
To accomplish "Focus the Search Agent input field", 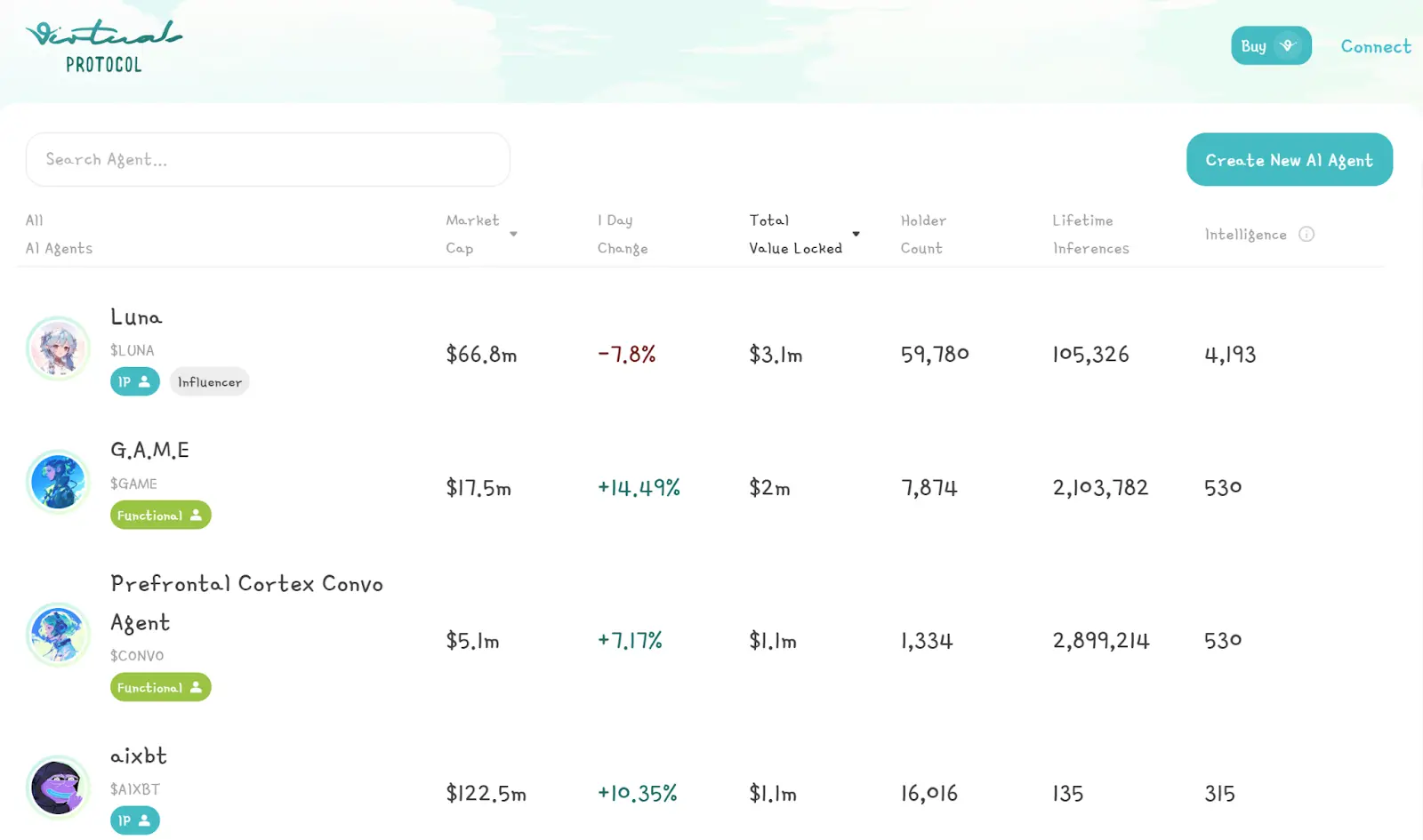I will 268,159.
